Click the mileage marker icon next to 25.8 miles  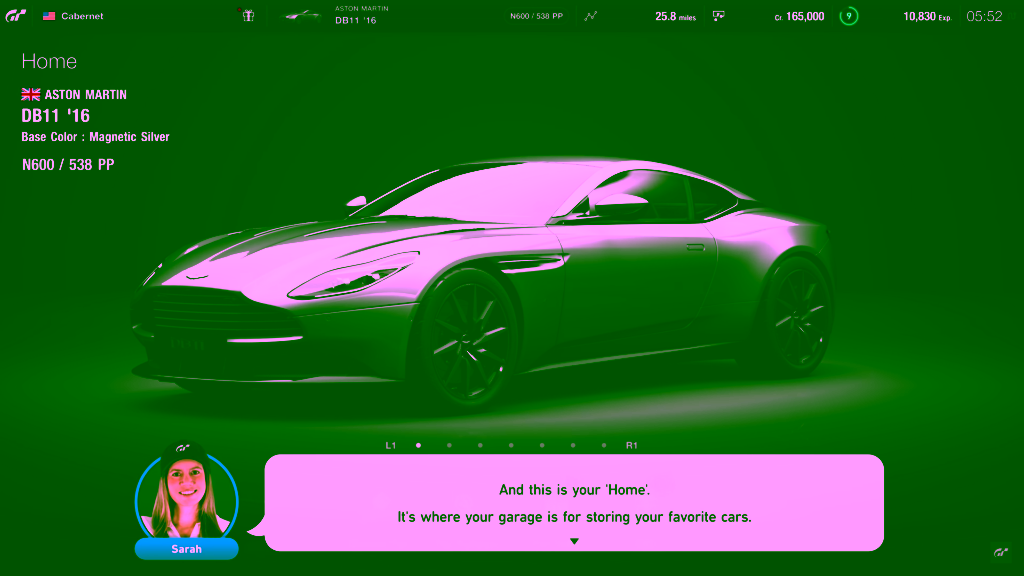point(718,15)
